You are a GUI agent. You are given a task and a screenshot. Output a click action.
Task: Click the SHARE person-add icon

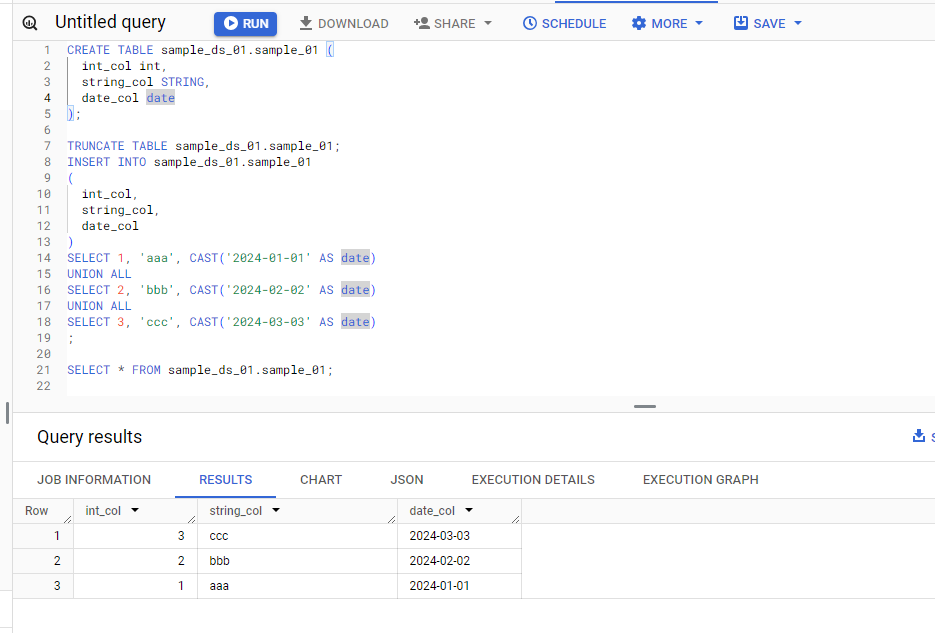(422, 23)
